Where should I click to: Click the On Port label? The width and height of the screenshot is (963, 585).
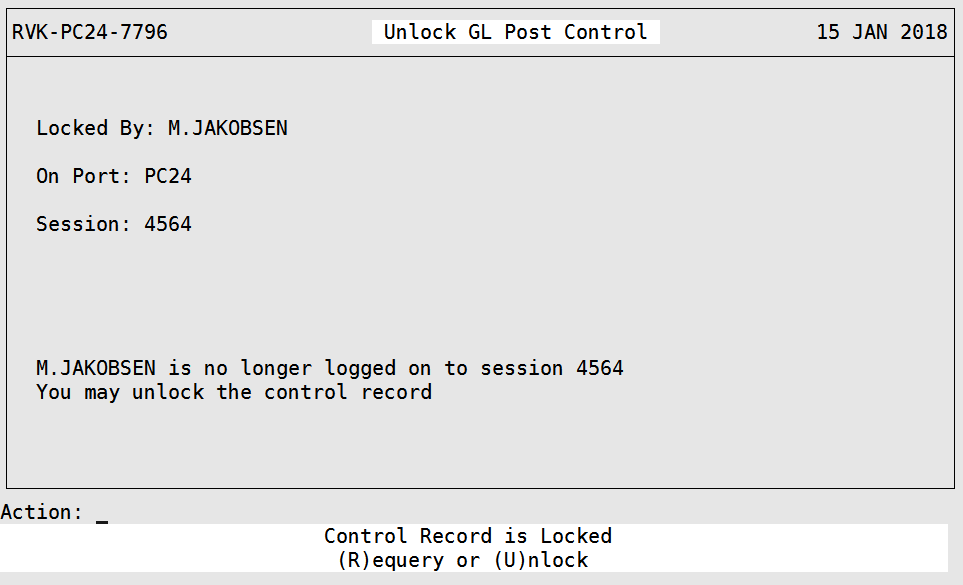tap(84, 176)
